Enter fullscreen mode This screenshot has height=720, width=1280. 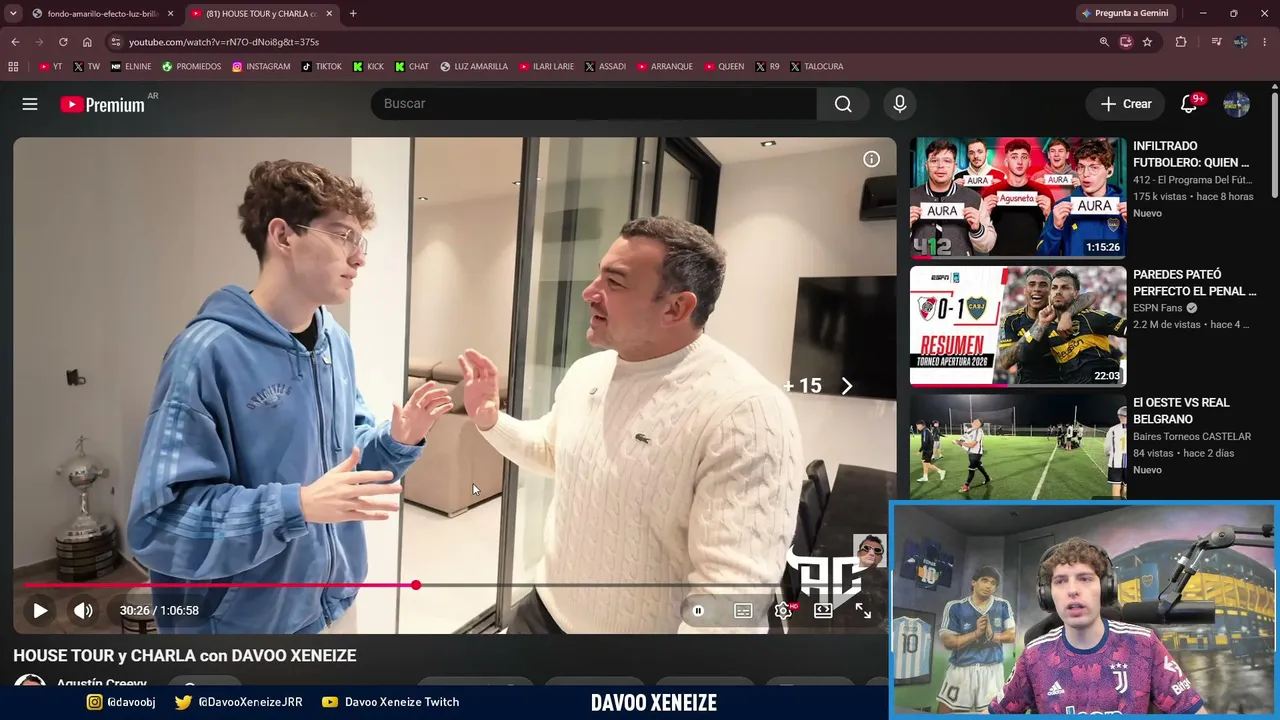tap(863, 610)
